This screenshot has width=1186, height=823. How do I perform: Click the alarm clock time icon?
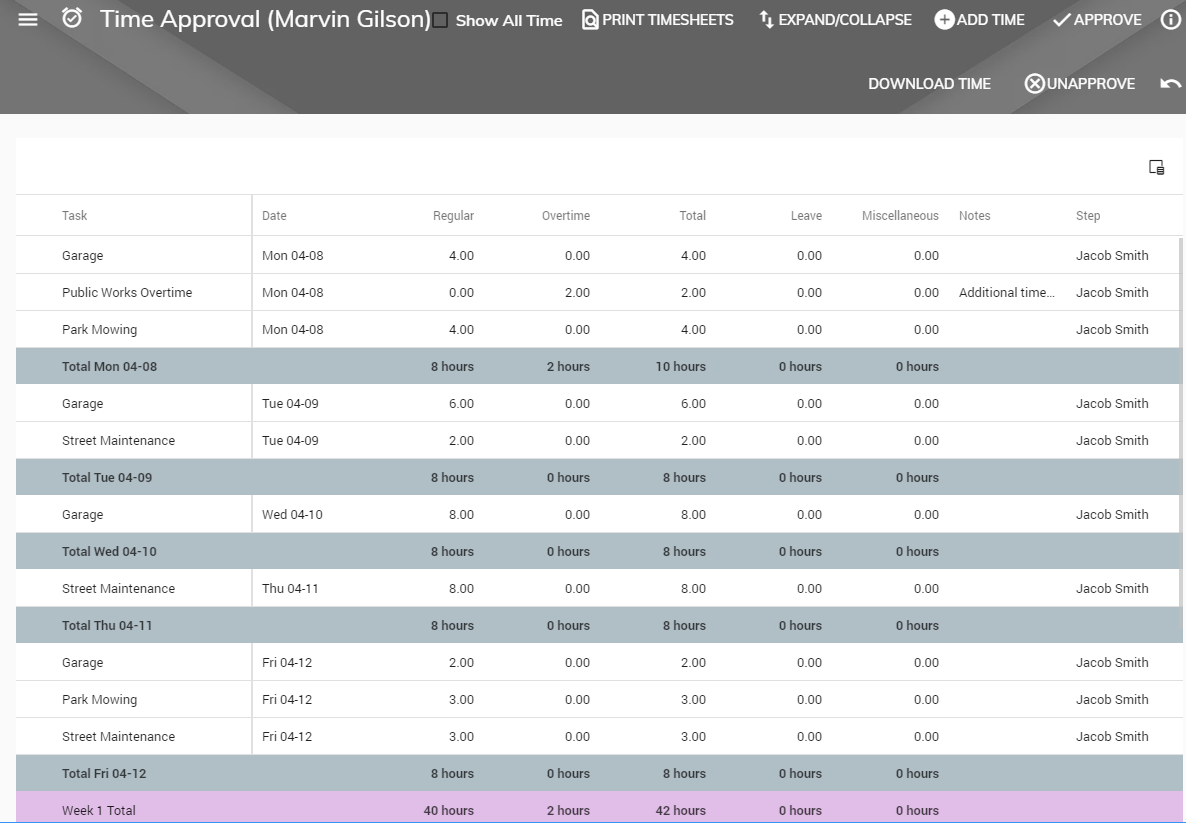(72, 19)
